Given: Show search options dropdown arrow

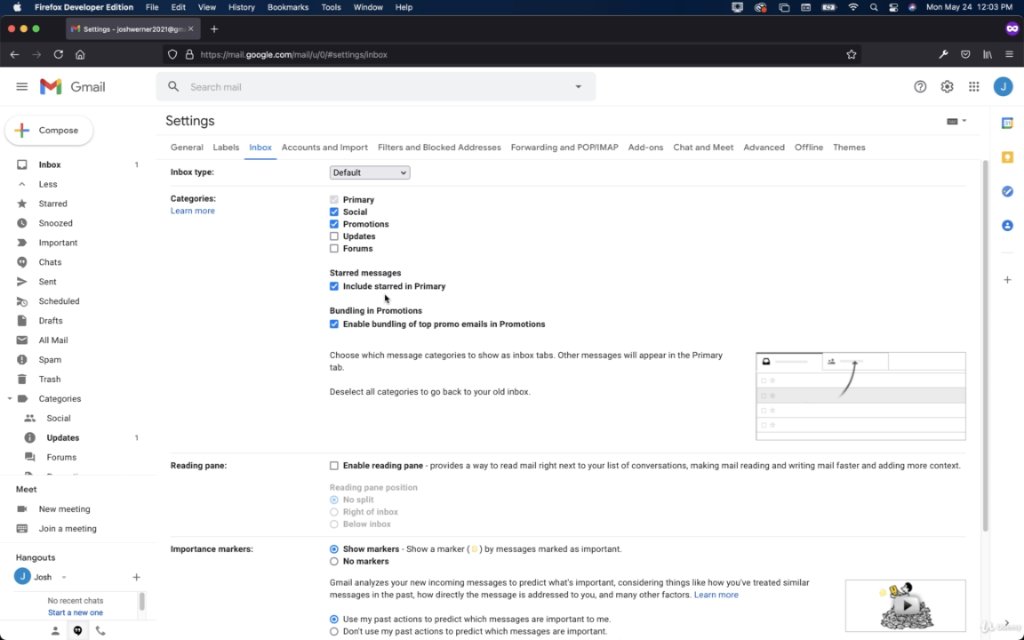Looking at the screenshot, I should 578,86.
